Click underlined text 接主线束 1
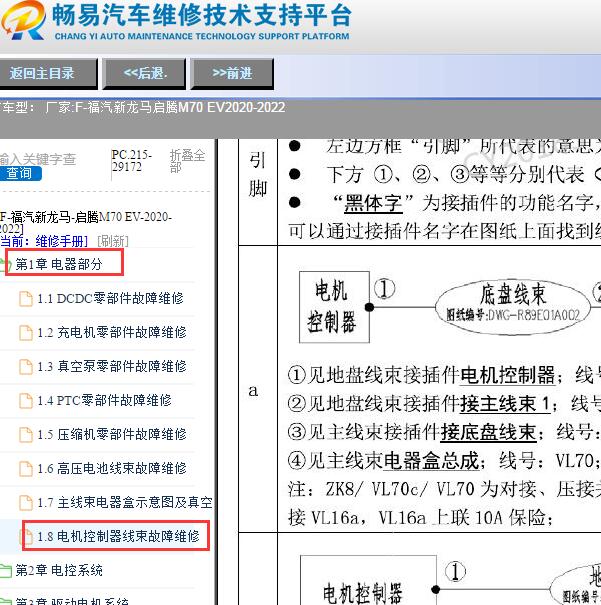This screenshot has width=601, height=605. (x=505, y=404)
